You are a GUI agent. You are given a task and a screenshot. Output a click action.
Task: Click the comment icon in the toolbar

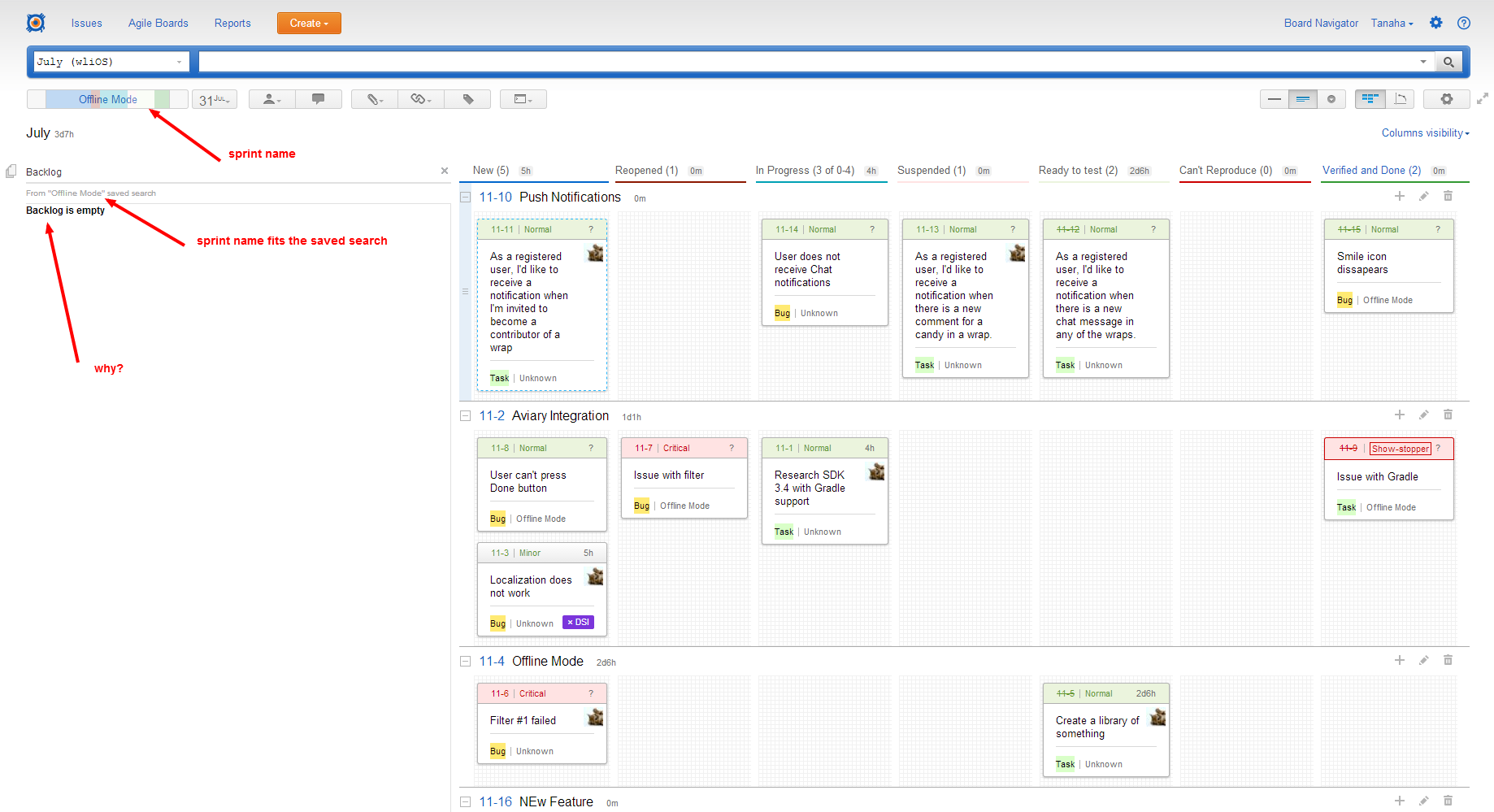click(319, 98)
